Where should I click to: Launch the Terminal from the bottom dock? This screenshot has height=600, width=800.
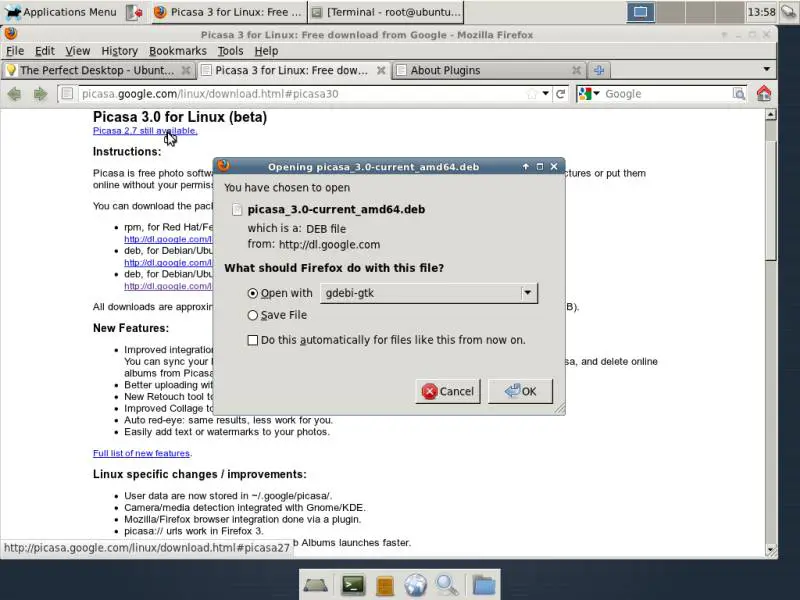pos(353,585)
